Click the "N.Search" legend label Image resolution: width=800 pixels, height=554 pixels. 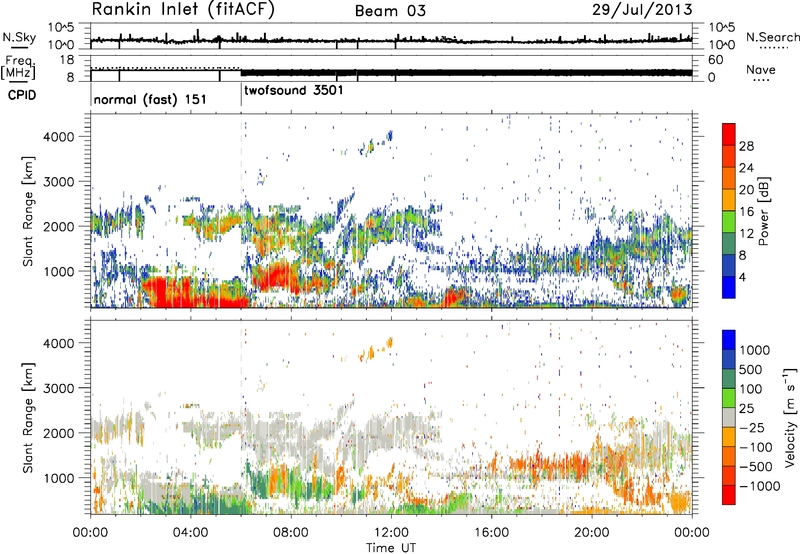[772, 37]
